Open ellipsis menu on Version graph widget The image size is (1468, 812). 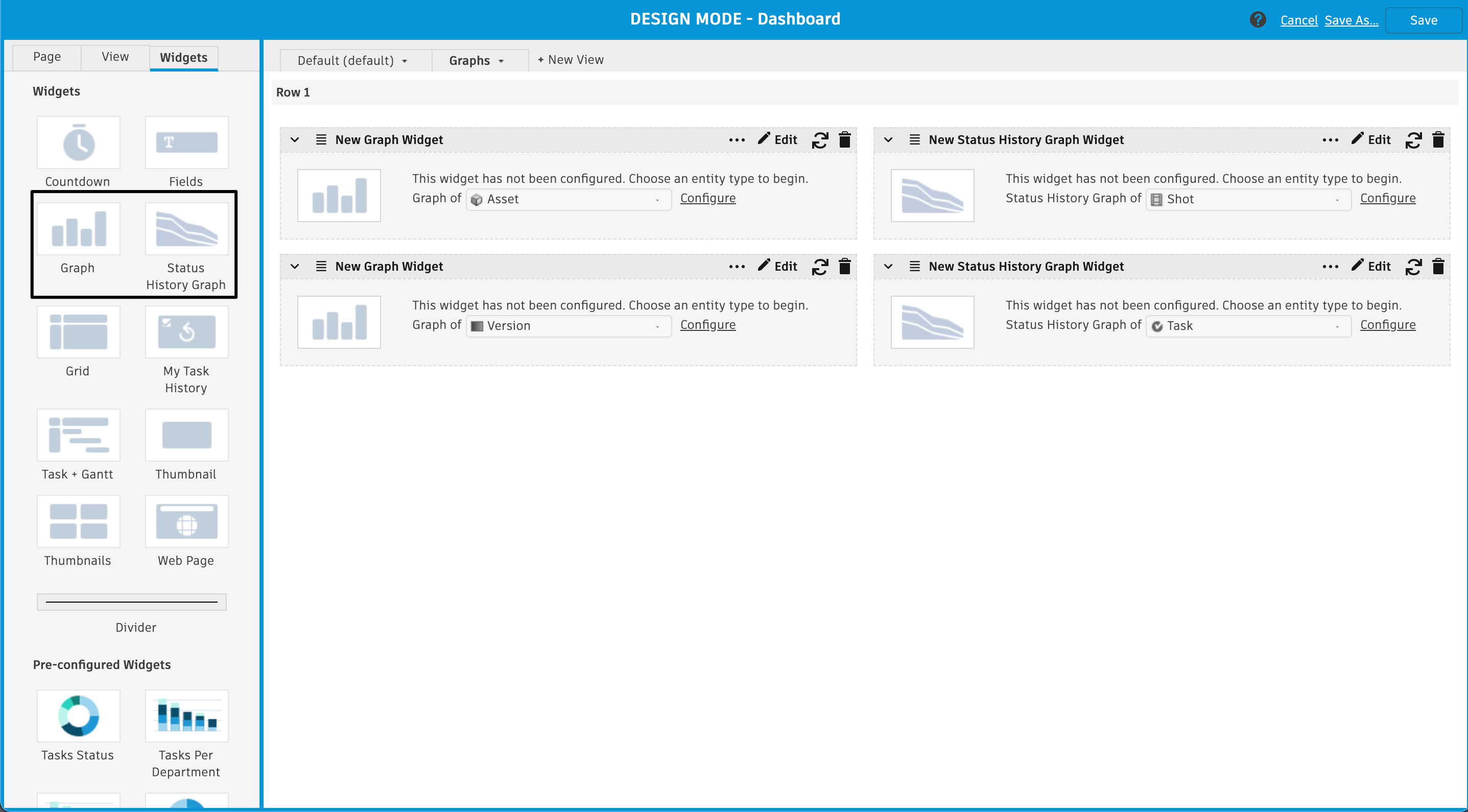[736, 266]
